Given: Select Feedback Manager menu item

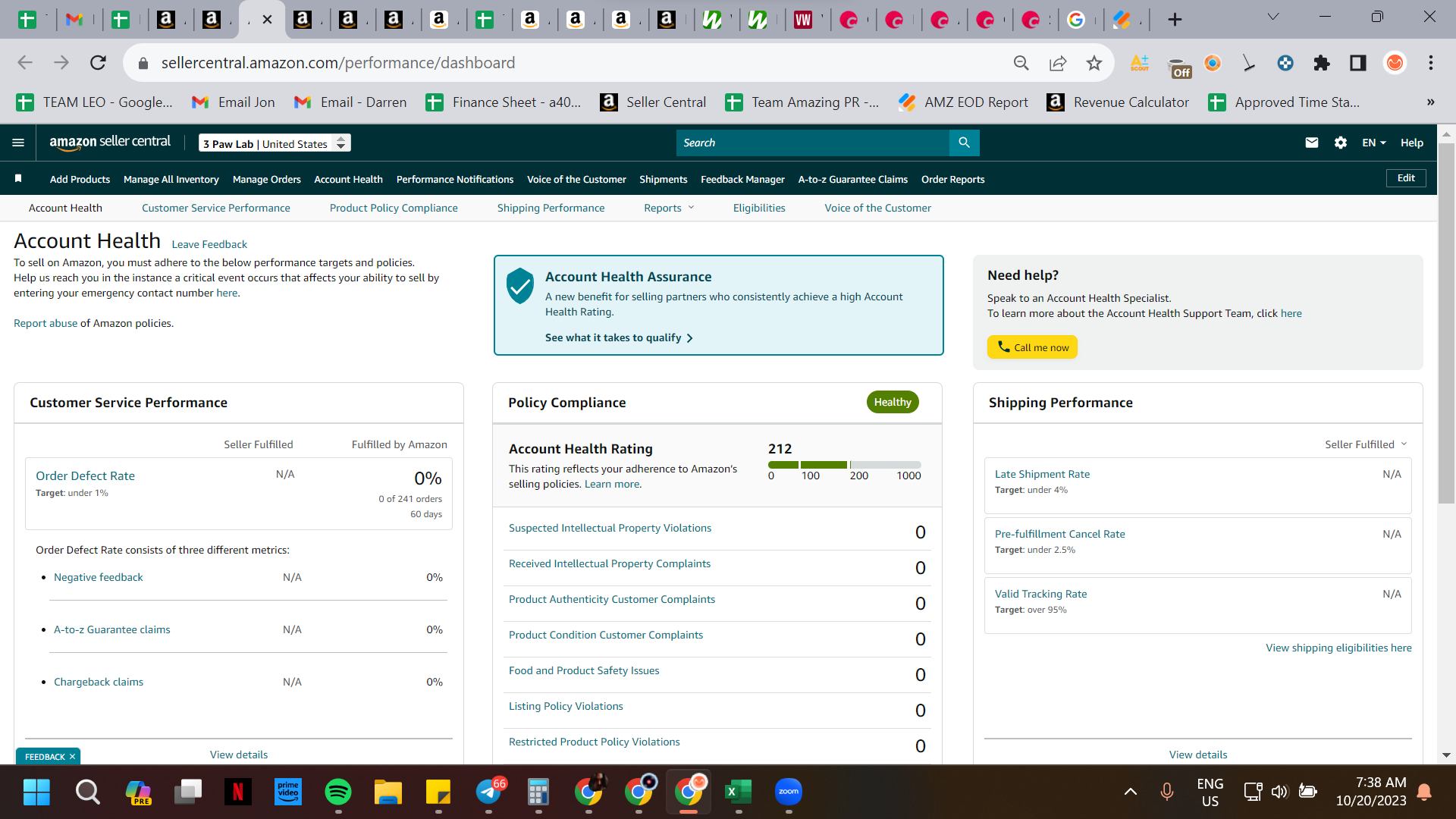Looking at the screenshot, I should (x=742, y=179).
